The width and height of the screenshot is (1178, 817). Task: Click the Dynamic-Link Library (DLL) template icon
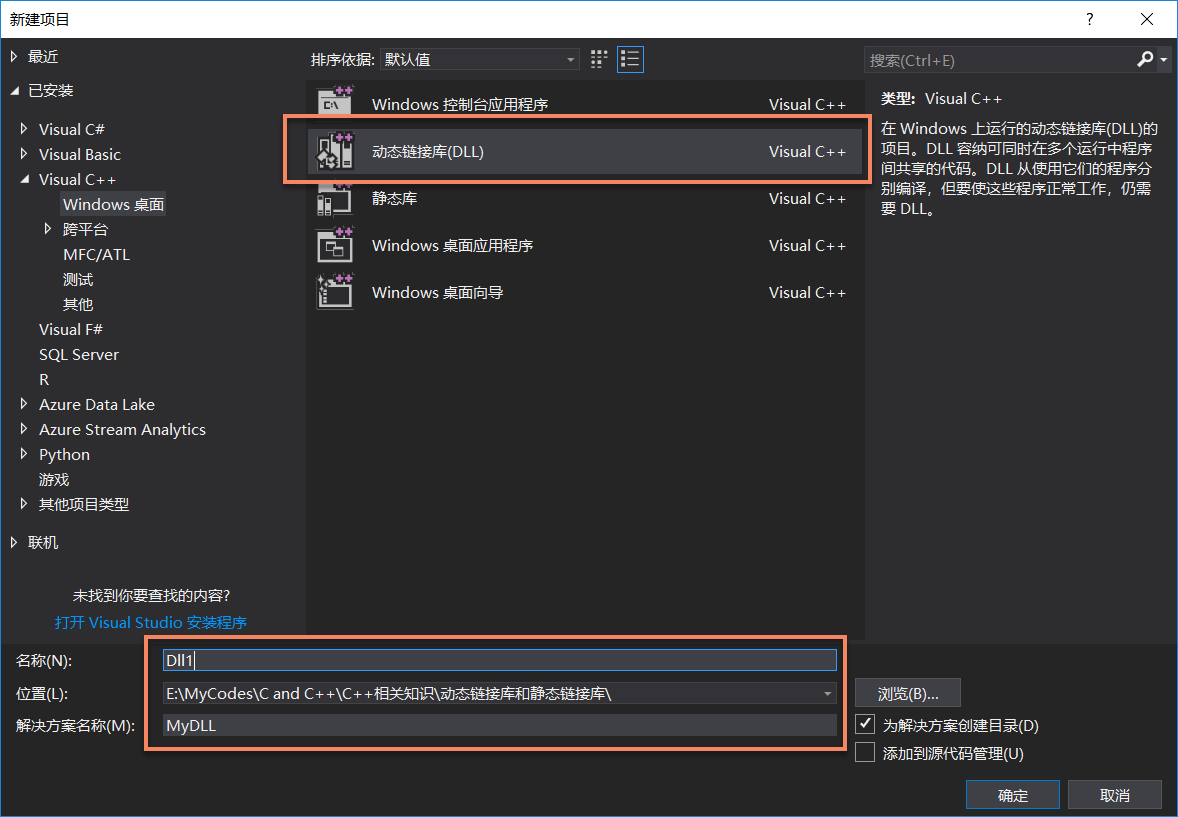coord(335,151)
